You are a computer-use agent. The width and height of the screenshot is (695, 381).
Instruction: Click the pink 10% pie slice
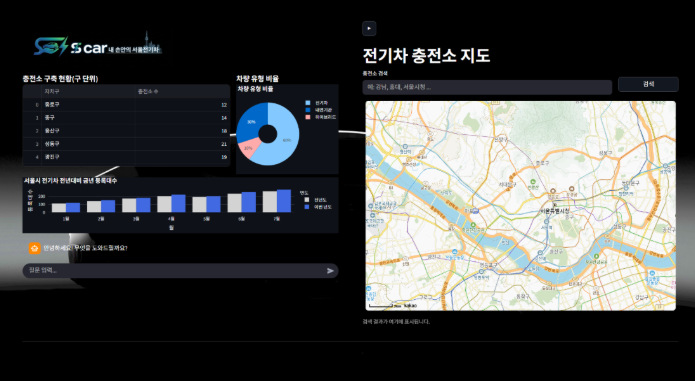(x=248, y=148)
